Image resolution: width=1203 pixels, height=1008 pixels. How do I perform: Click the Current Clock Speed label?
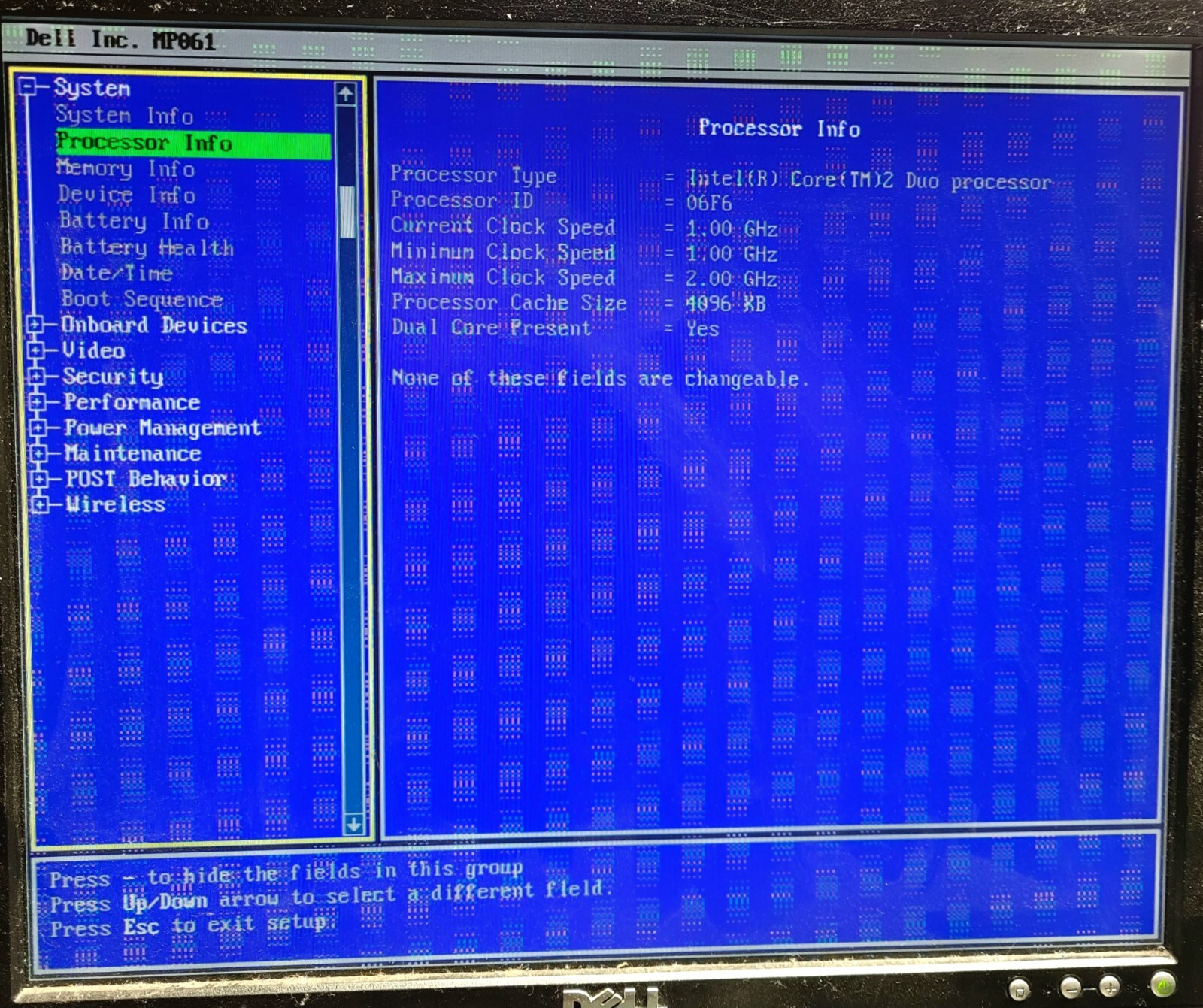coord(502,226)
